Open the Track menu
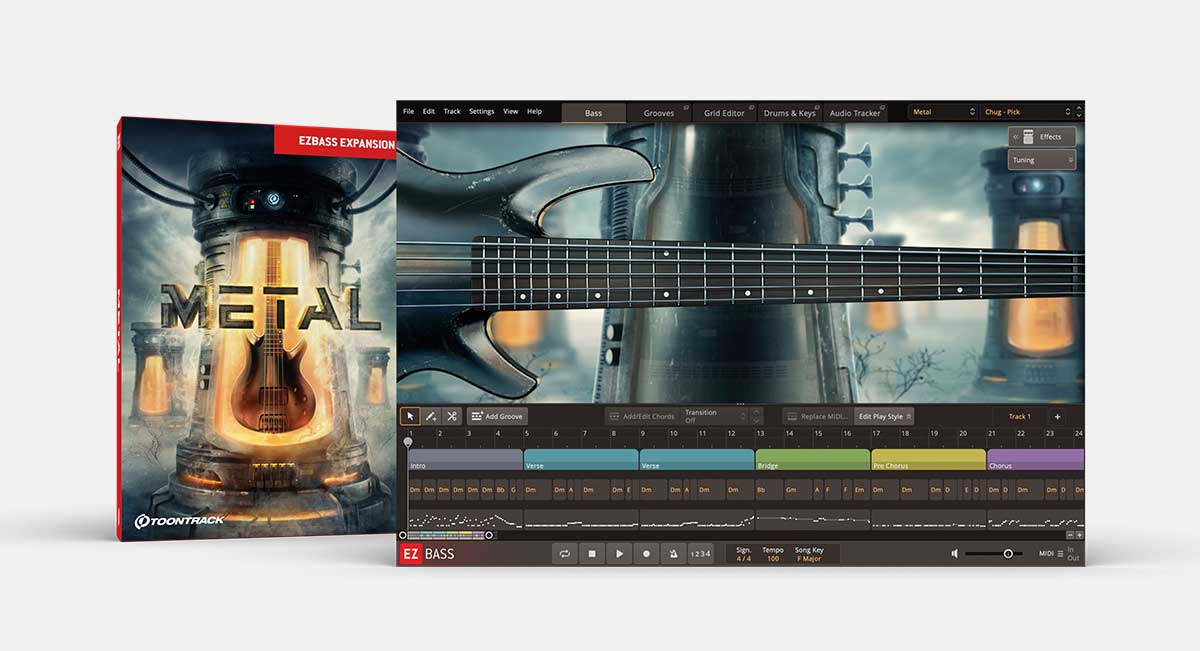1200x651 pixels. [452, 112]
